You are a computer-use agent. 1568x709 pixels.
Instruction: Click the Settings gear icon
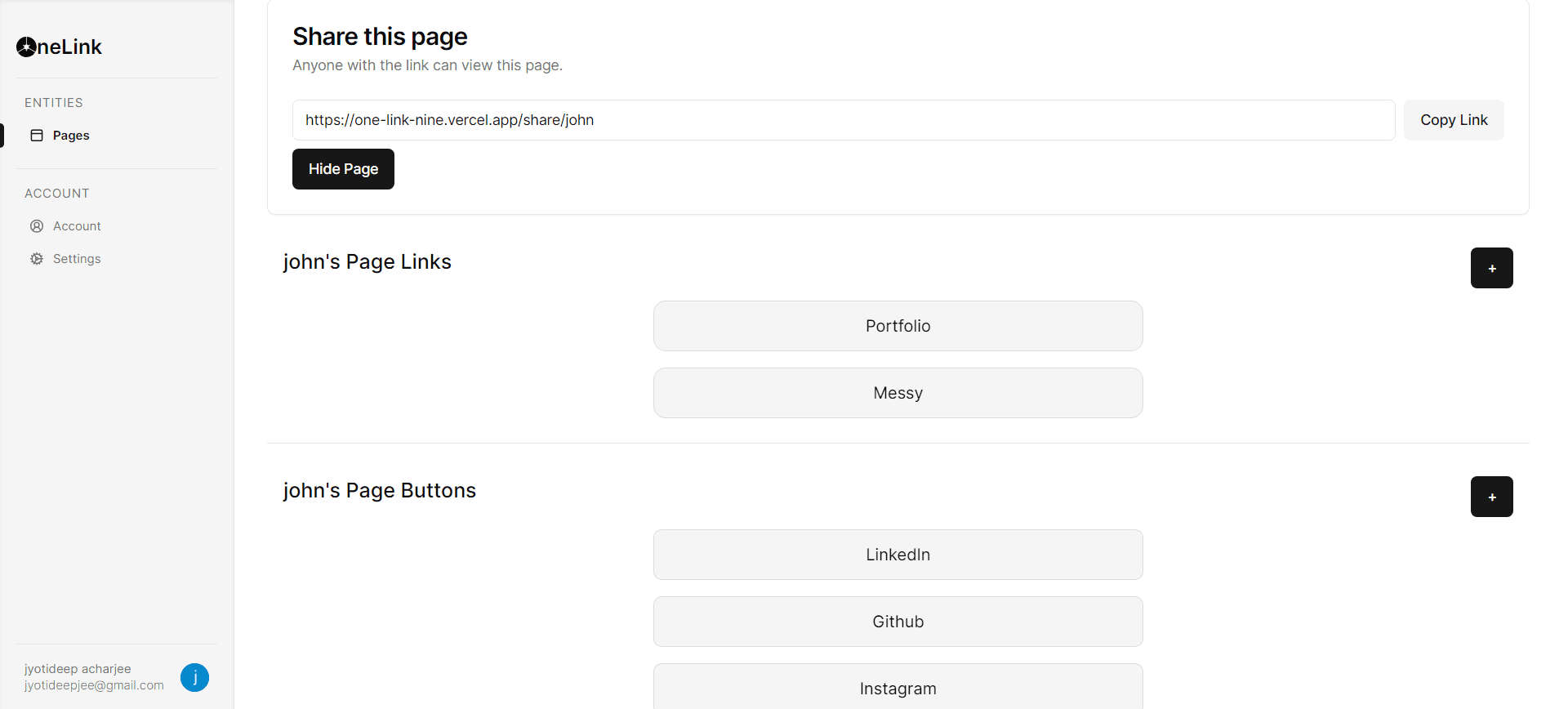tap(37, 259)
